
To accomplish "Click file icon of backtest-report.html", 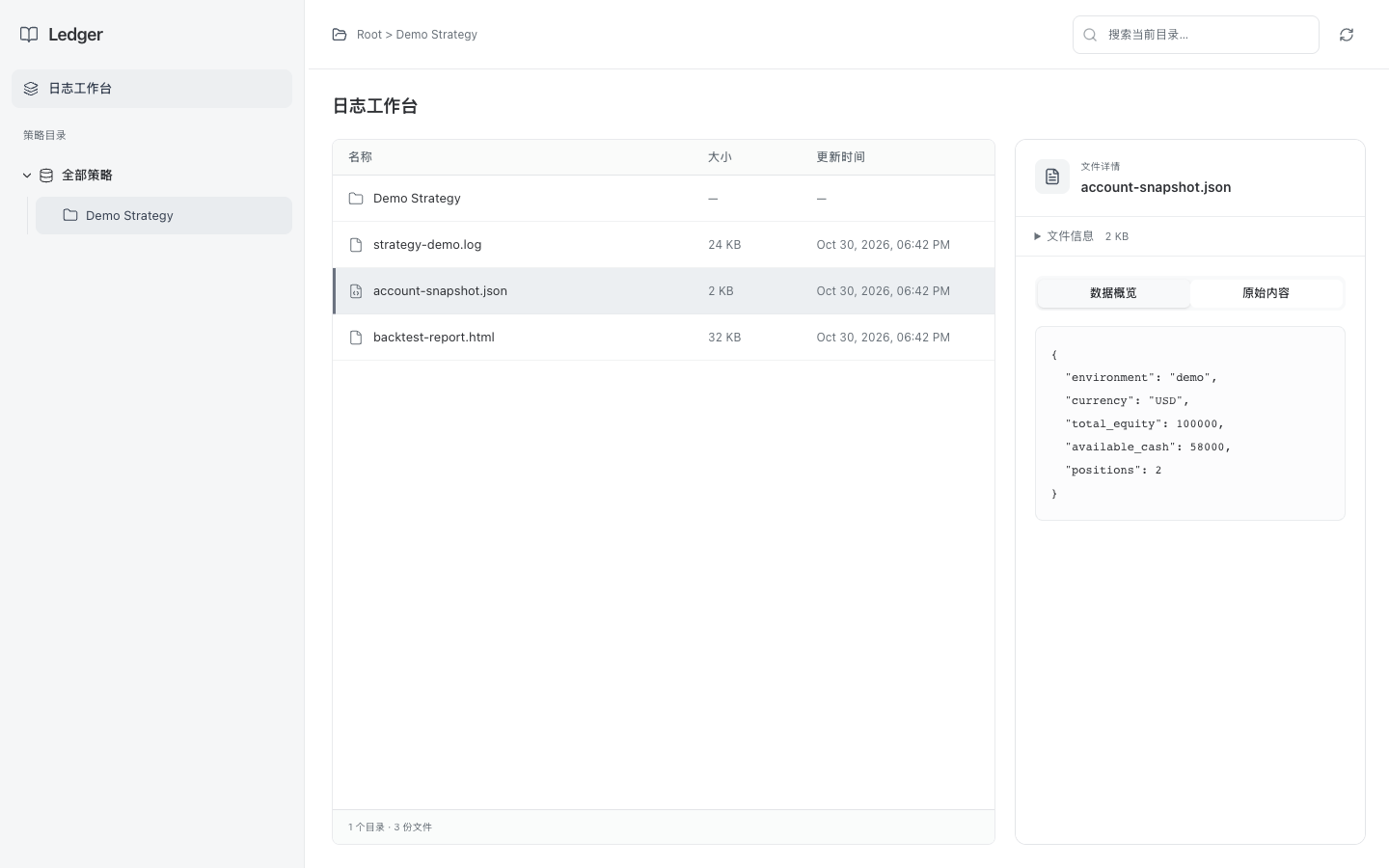I will tap(356, 338).
